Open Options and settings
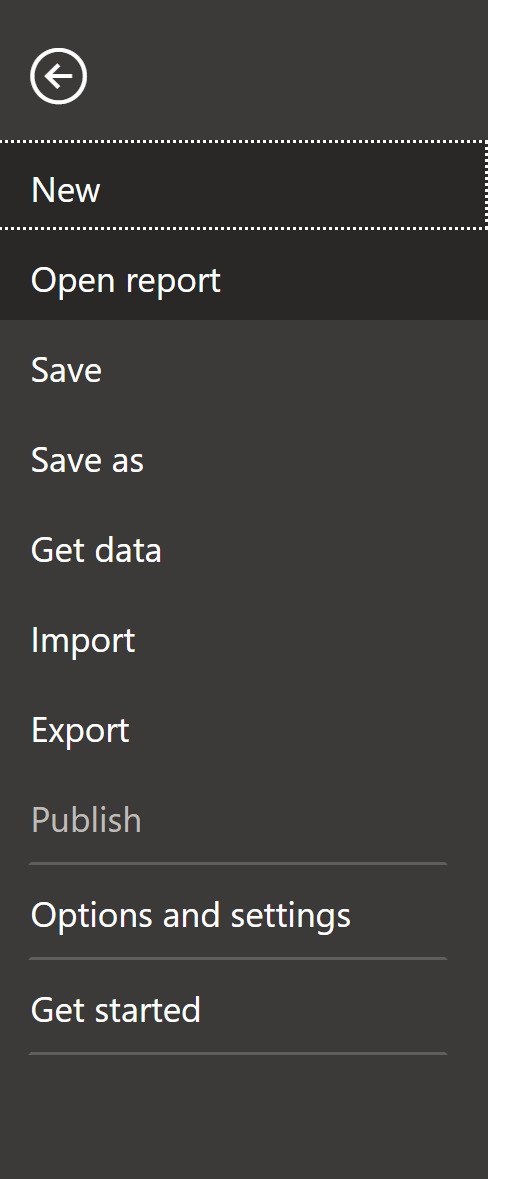 pos(243,914)
